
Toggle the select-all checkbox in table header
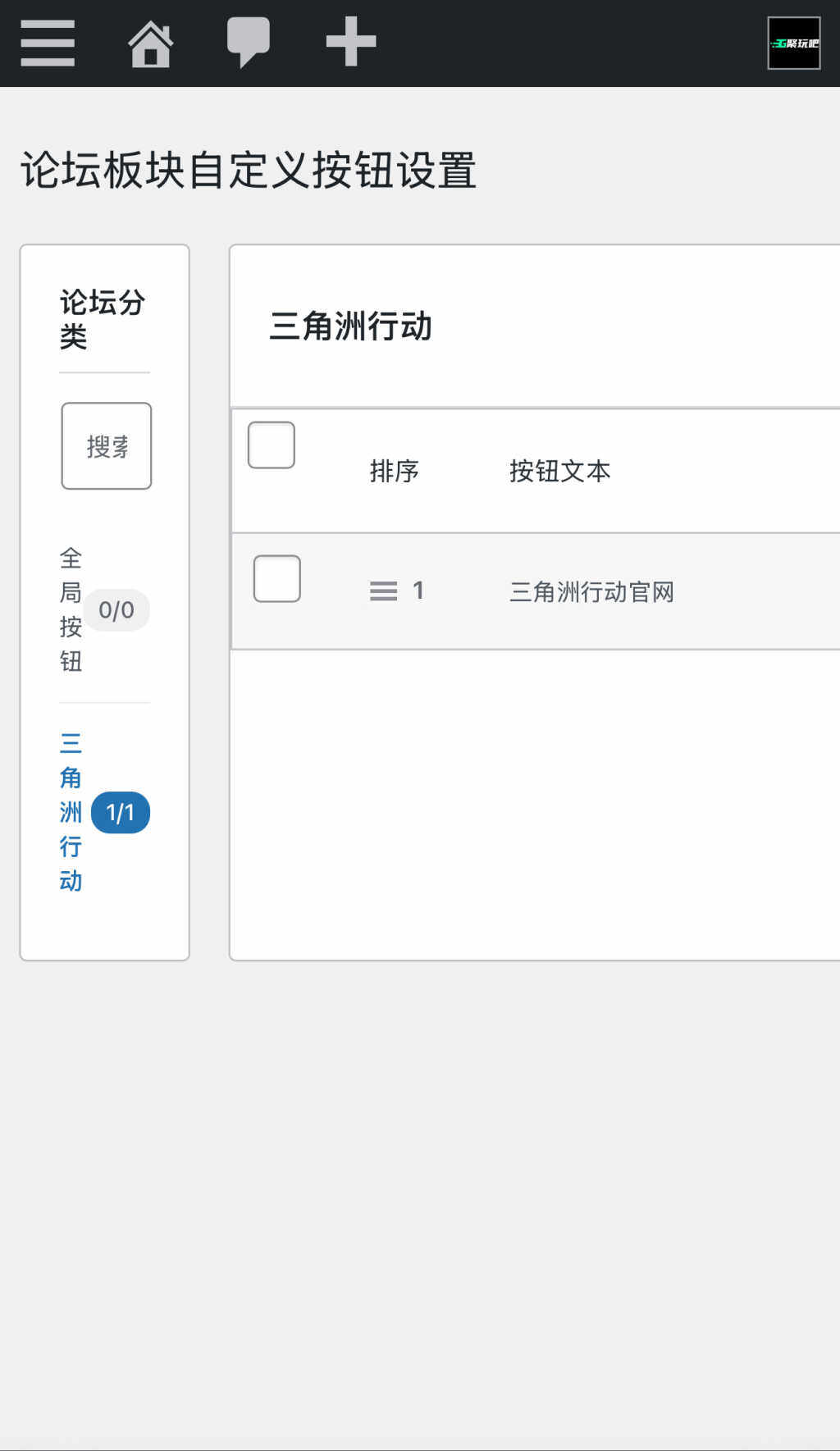pos(272,445)
